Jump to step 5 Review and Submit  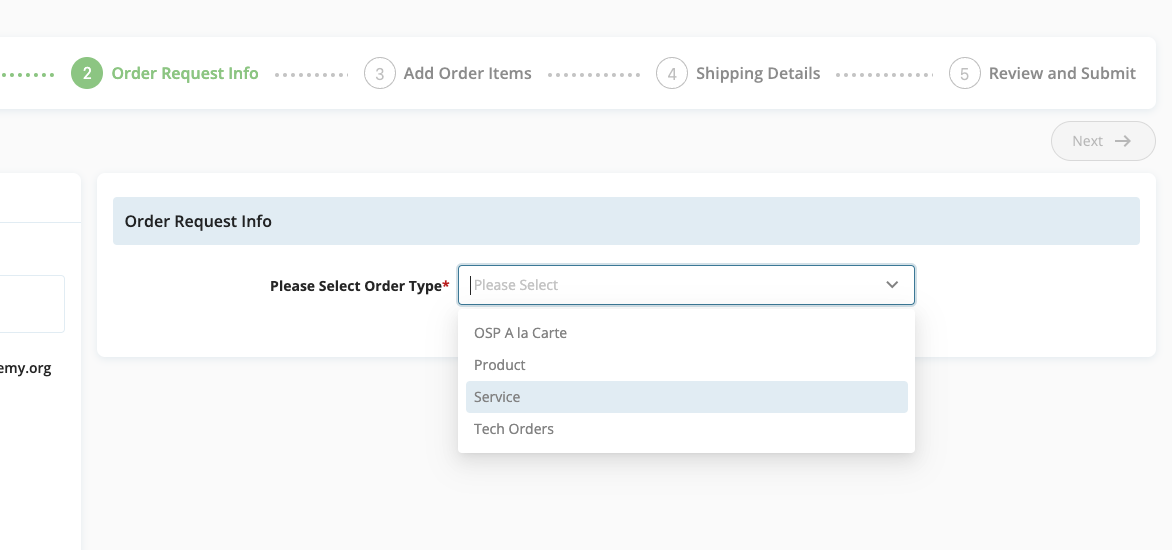[1043, 73]
